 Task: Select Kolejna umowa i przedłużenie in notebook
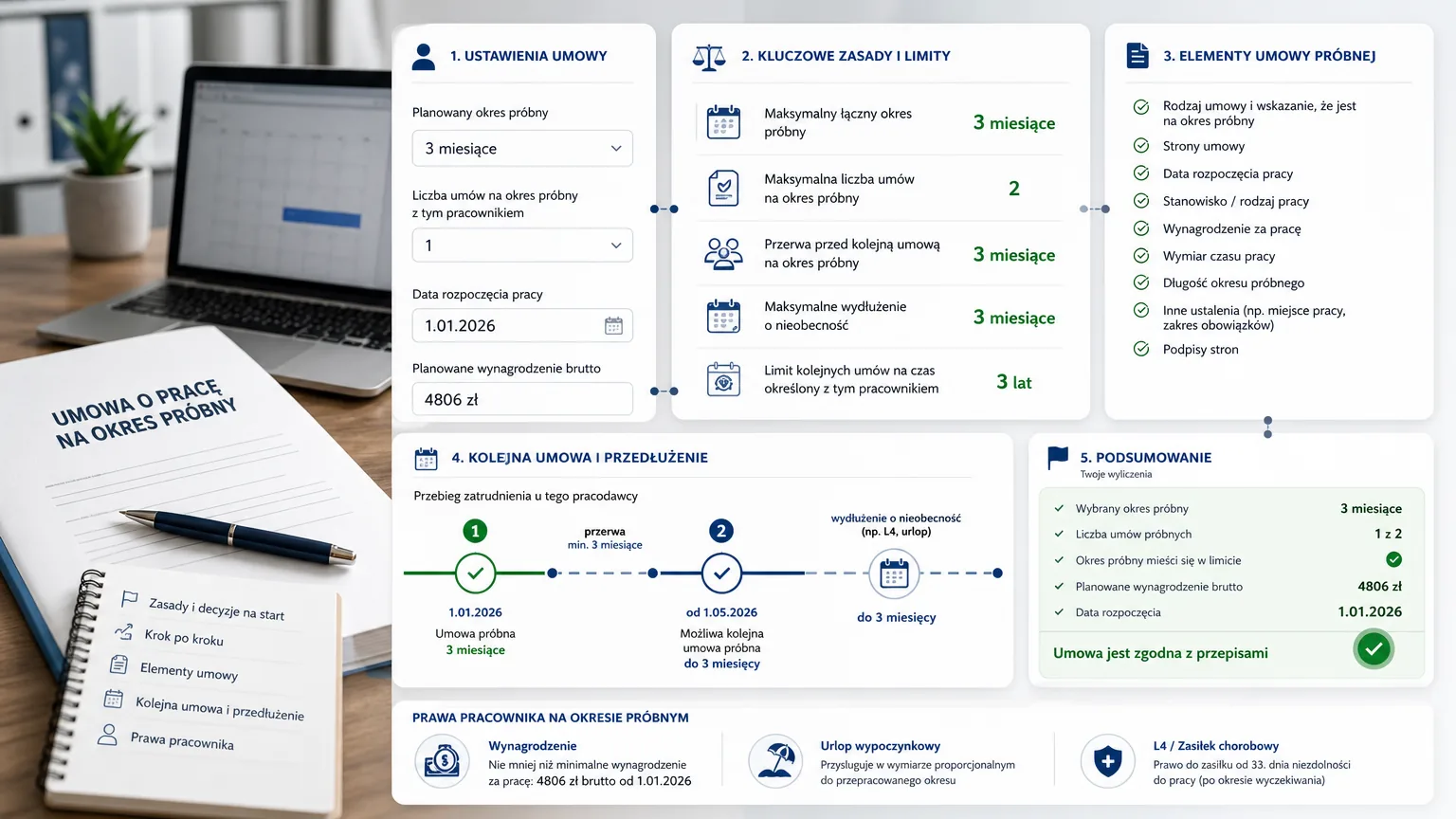point(219,708)
